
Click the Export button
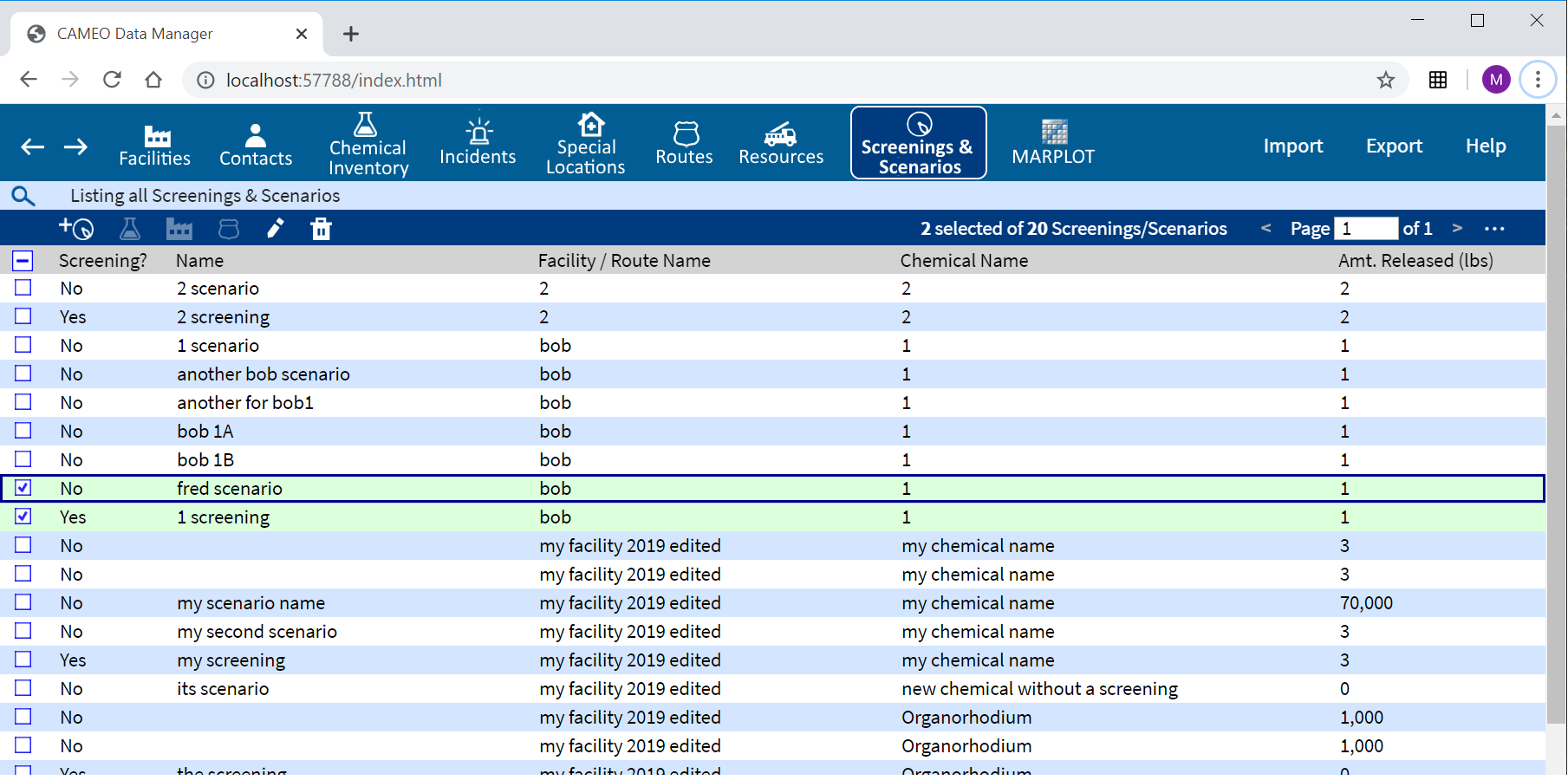pyautogui.click(x=1394, y=146)
